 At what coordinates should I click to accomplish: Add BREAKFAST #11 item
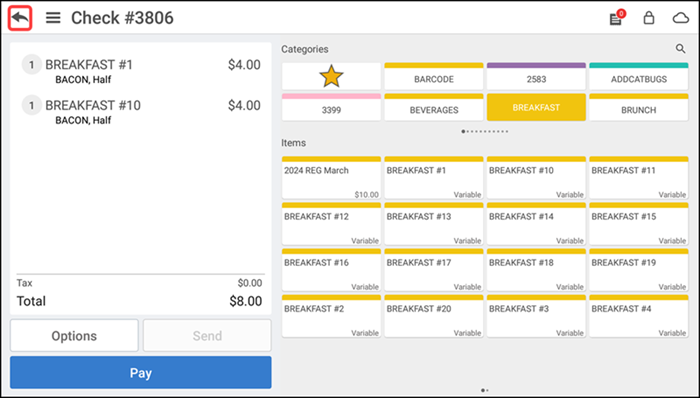(638, 178)
